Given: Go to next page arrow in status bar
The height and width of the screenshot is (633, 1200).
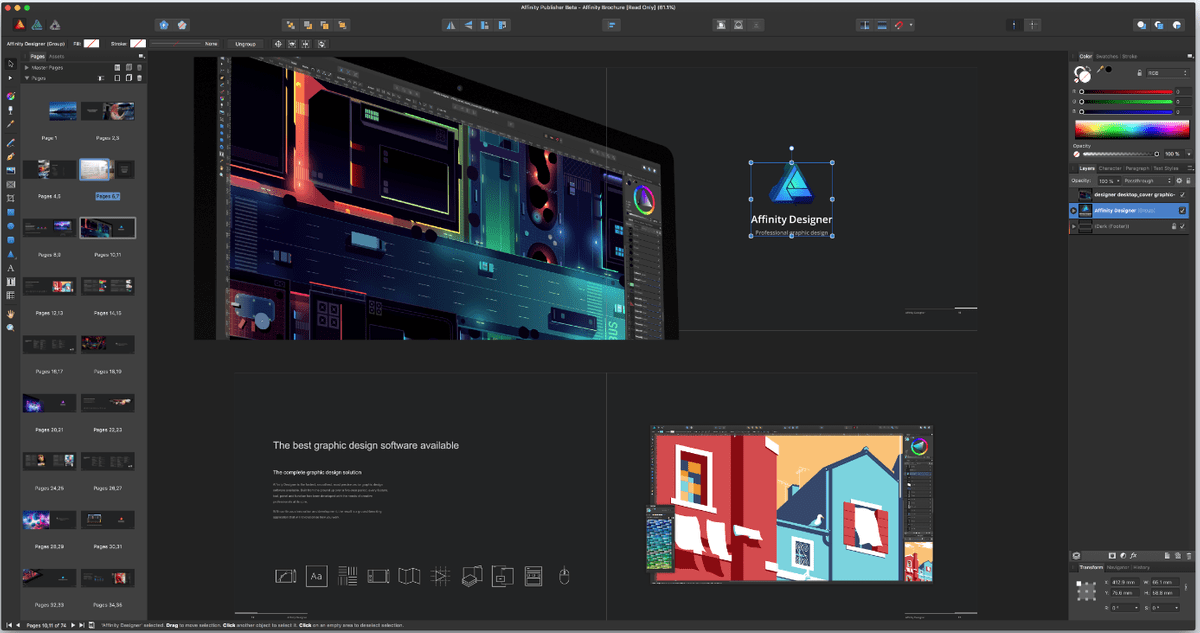Looking at the screenshot, I should (72, 625).
